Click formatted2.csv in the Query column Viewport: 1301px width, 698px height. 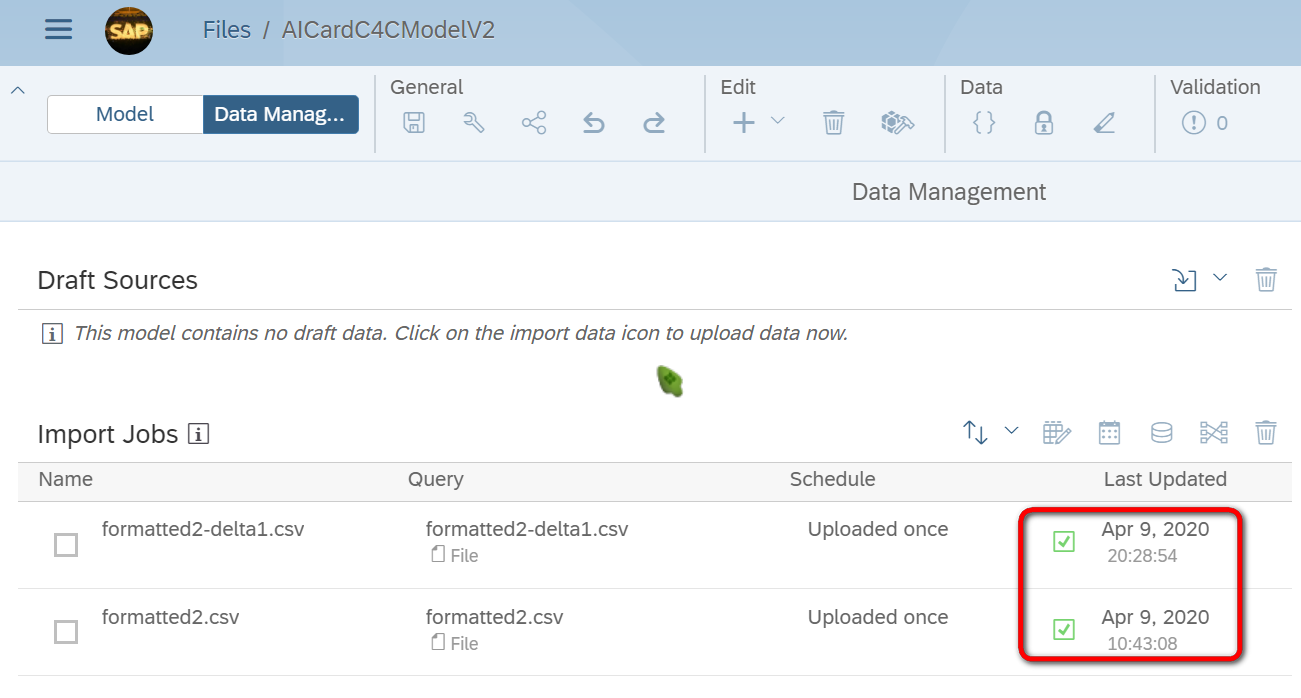pos(495,617)
